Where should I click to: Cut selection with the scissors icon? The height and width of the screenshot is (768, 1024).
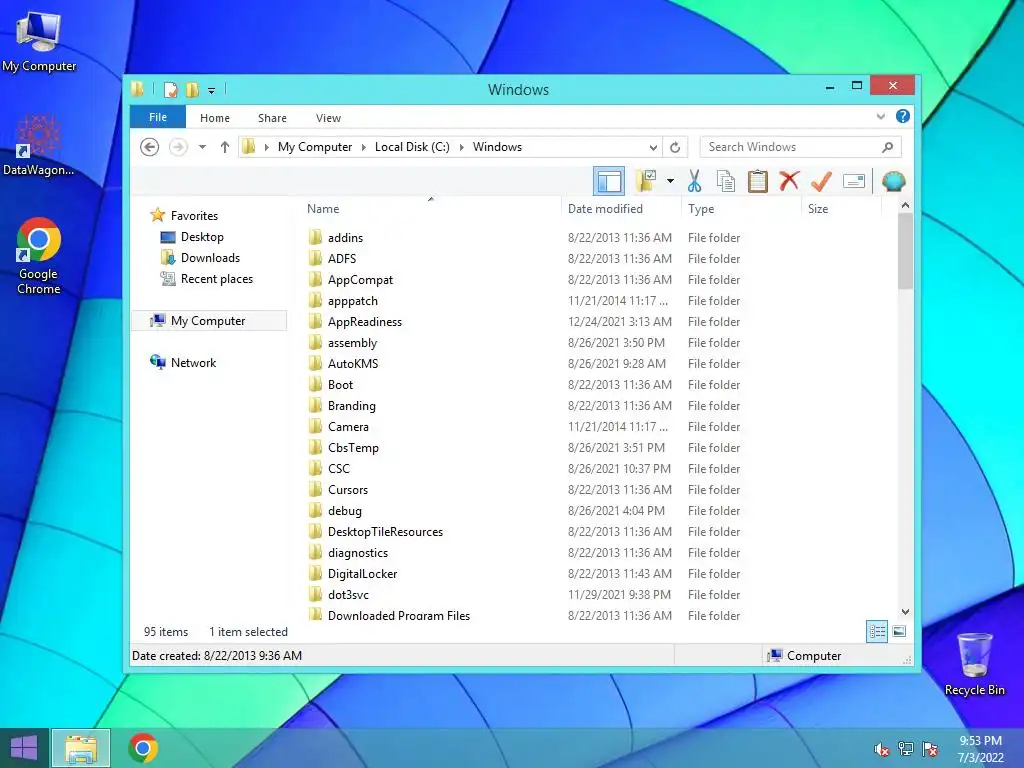[x=694, y=181]
